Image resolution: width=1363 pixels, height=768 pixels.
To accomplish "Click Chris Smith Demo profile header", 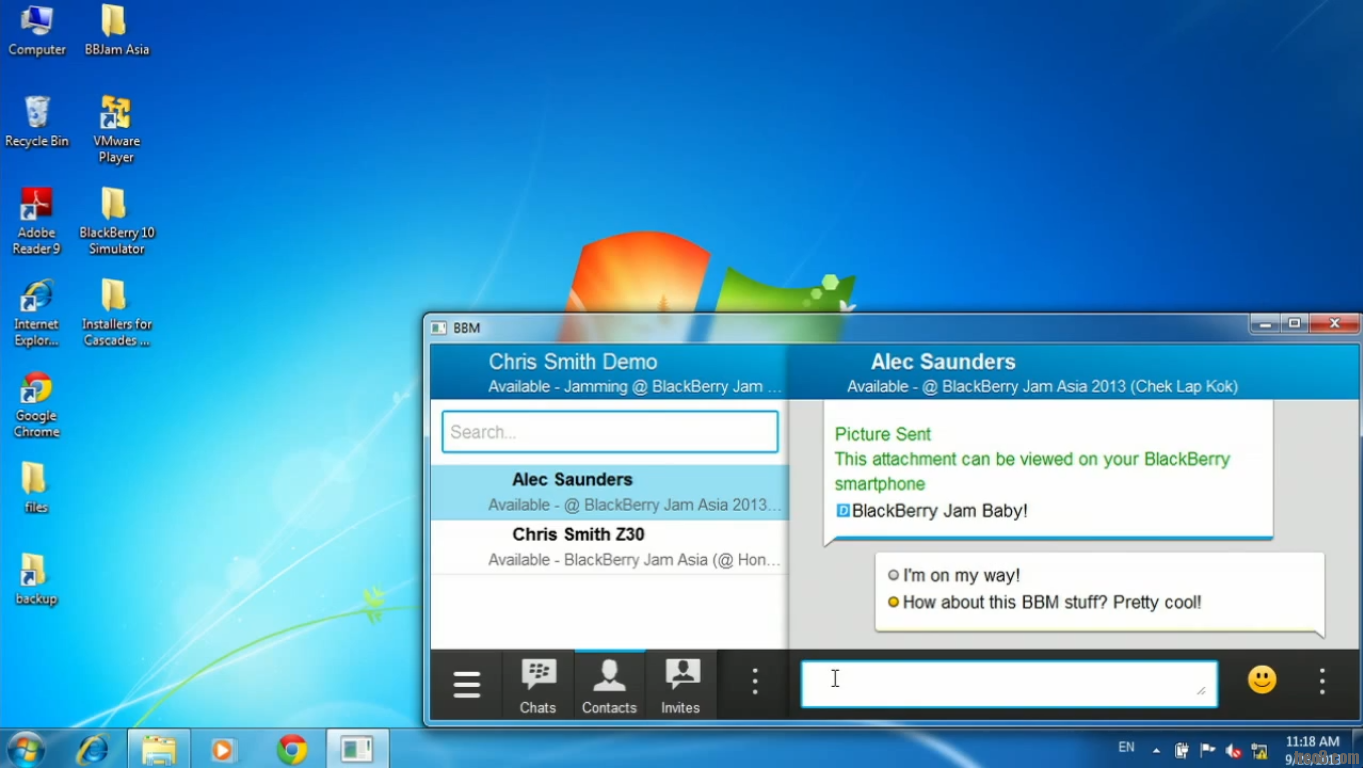I will 609,373.
